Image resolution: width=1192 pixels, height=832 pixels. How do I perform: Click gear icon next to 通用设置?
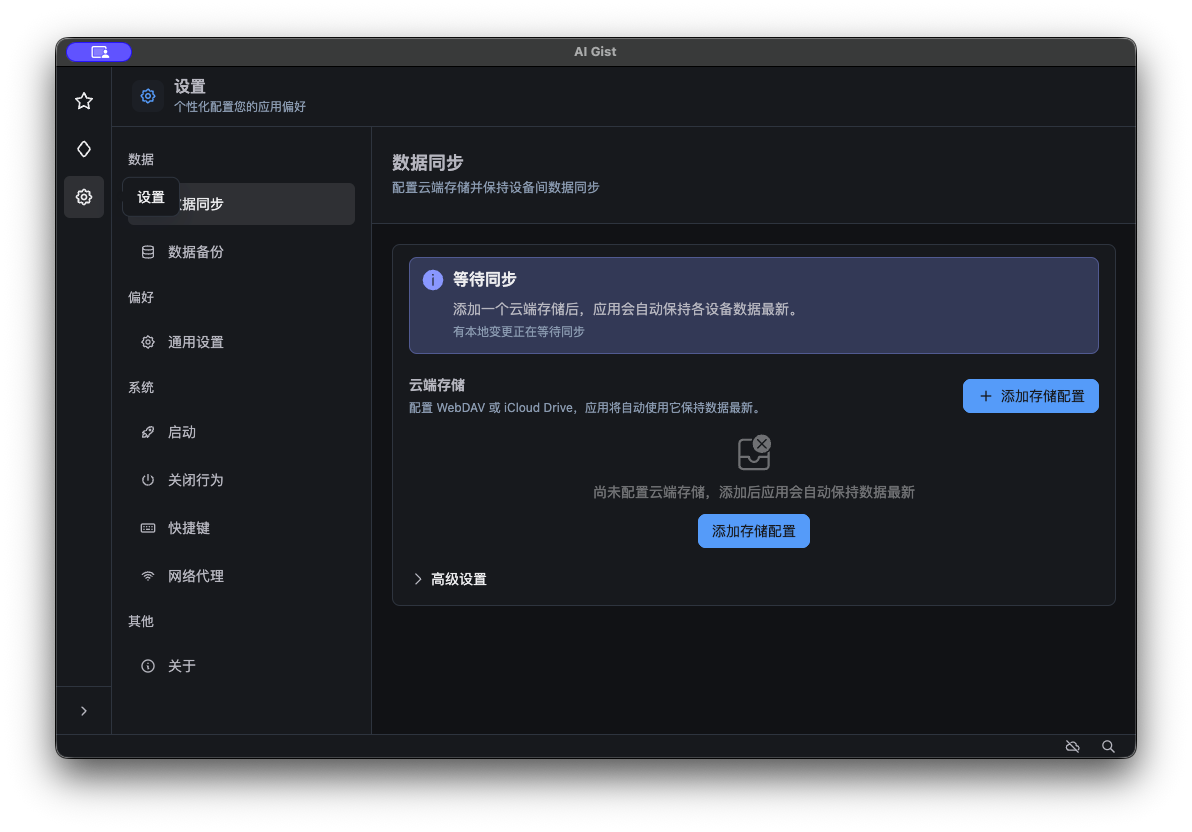147,342
